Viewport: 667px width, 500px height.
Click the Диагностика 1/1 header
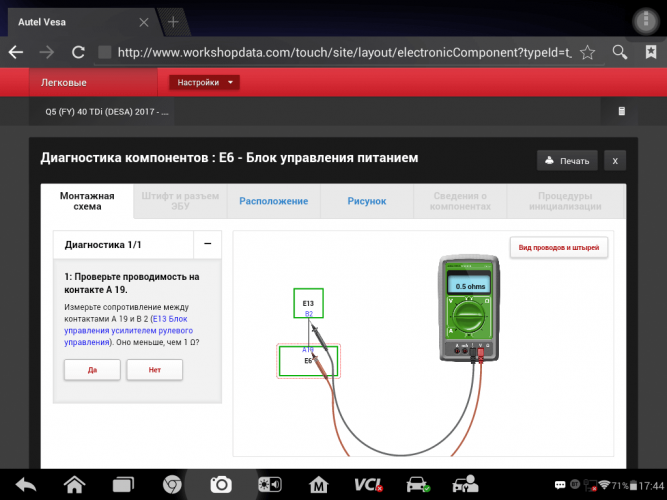coord(123,245)
